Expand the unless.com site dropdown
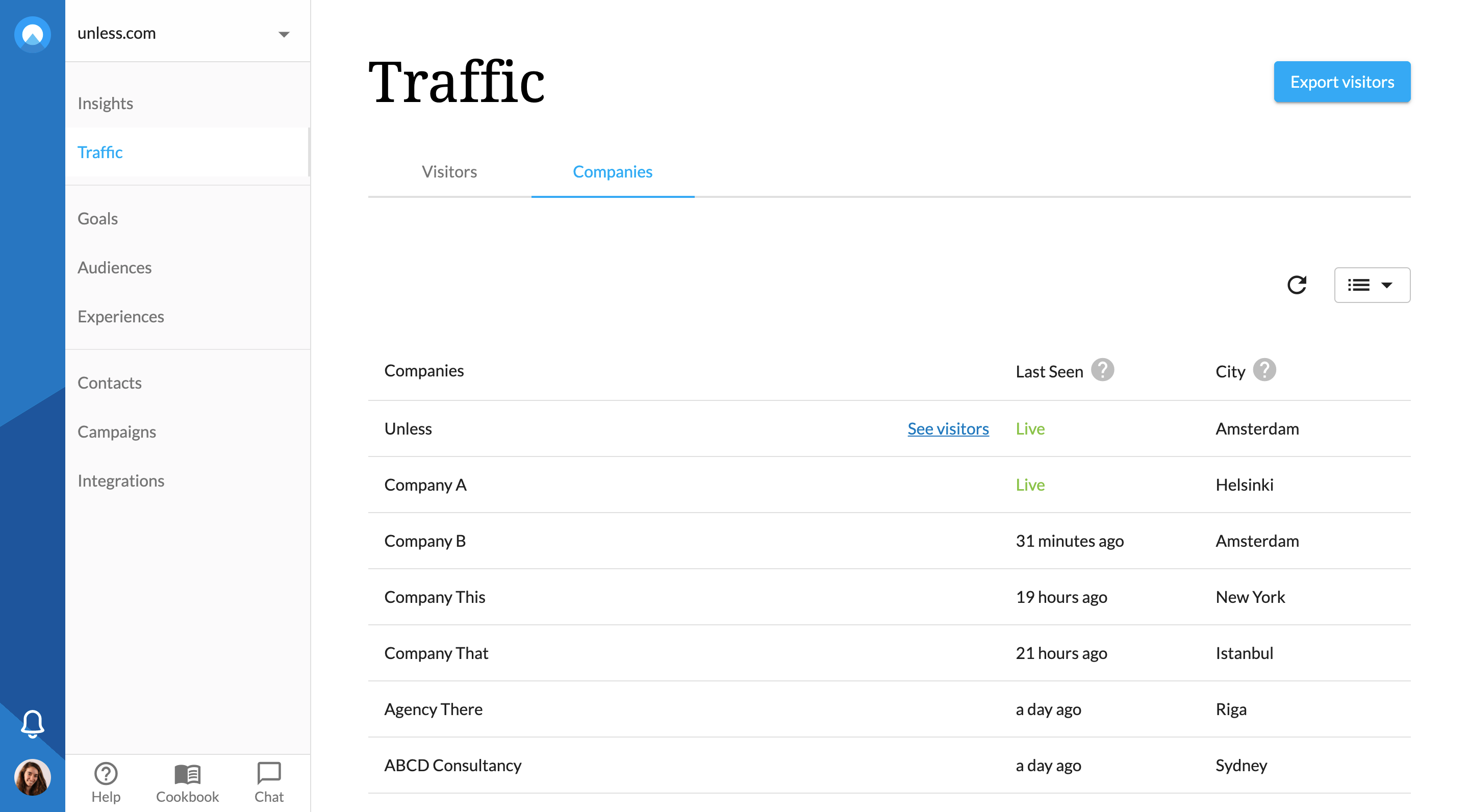 (284, 34)
